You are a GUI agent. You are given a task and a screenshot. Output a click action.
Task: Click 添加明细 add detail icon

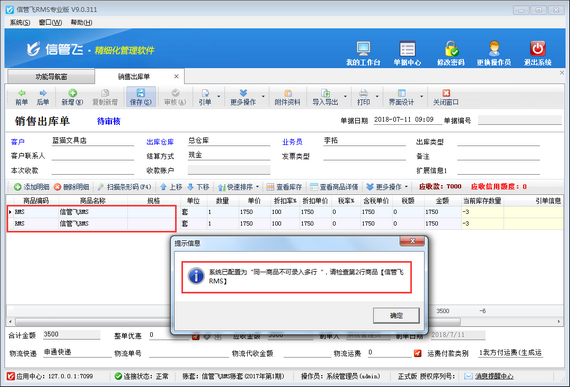[x=17, y=187]
